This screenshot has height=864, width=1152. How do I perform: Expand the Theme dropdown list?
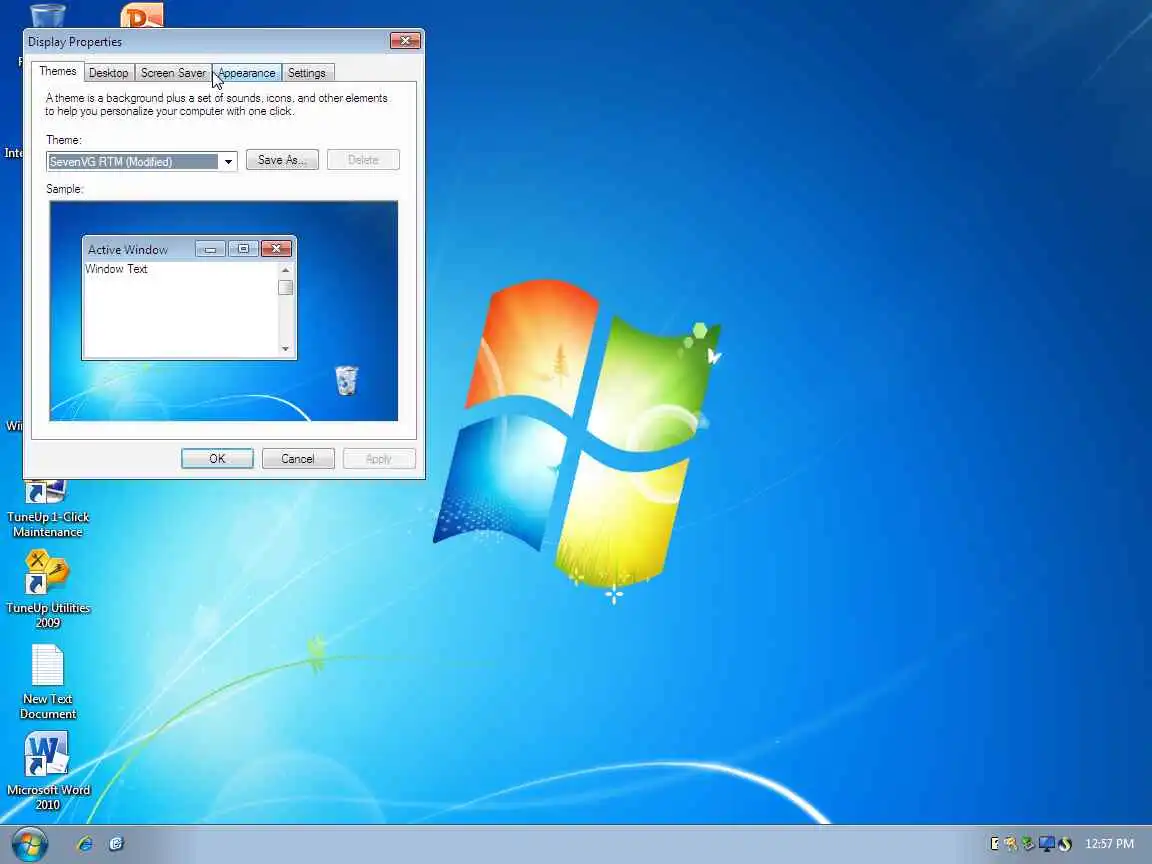point(228,162)
